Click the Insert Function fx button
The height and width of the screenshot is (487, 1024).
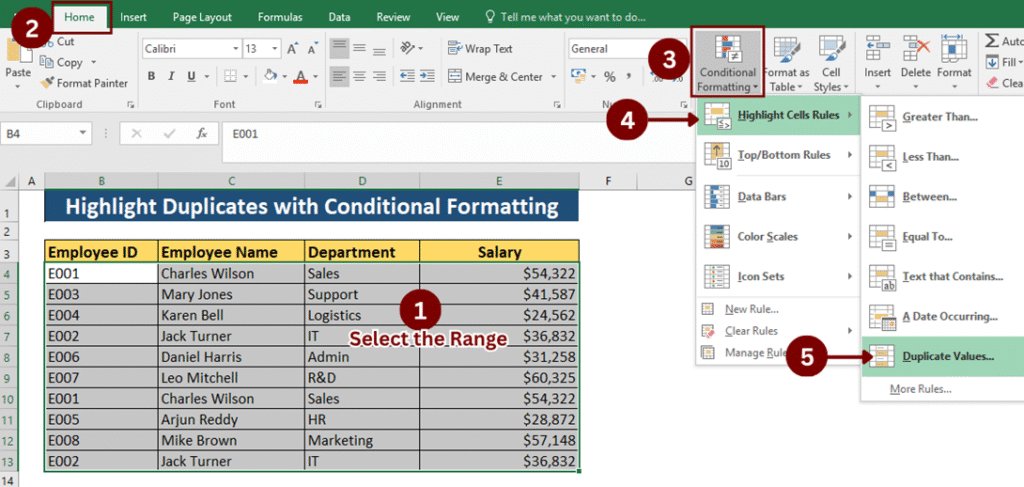tap(202, 134)
